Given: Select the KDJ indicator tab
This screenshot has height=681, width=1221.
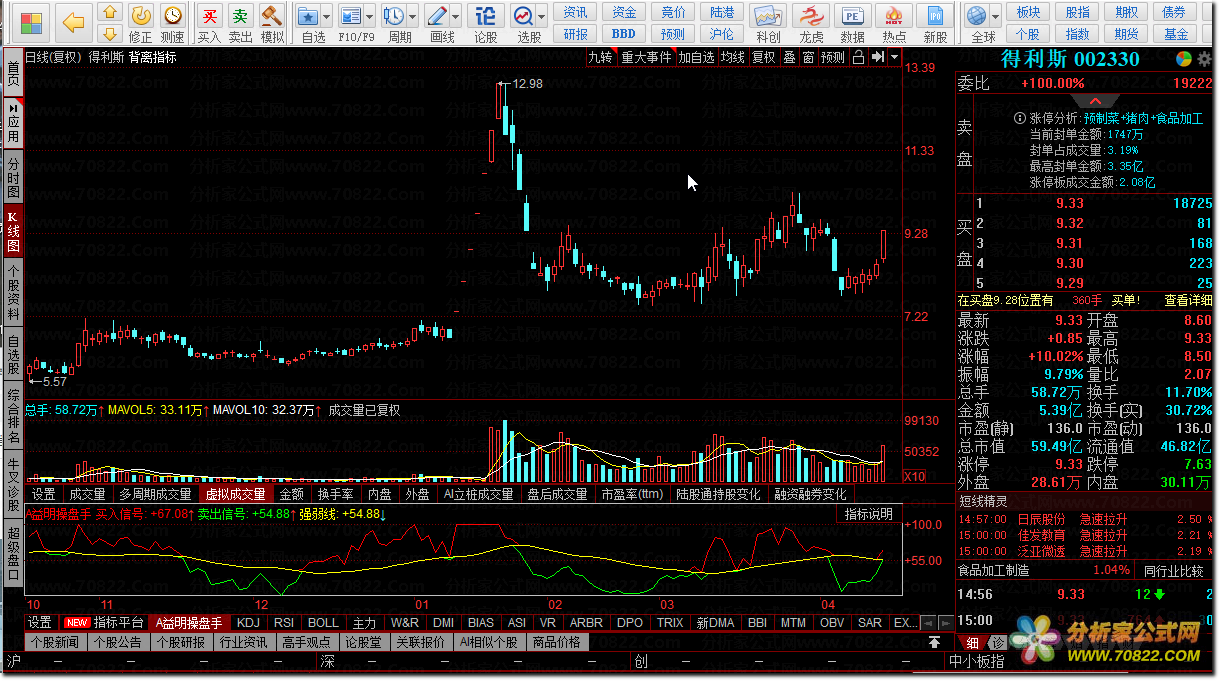Looking at the screenshot, I should (248, 622).
